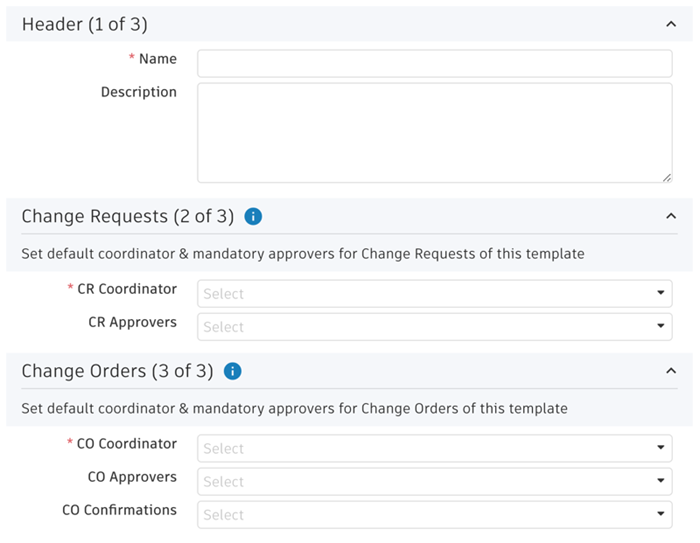Click the Header (1 of 3) title
The image size is (700, 543).
tap(84, 24)
